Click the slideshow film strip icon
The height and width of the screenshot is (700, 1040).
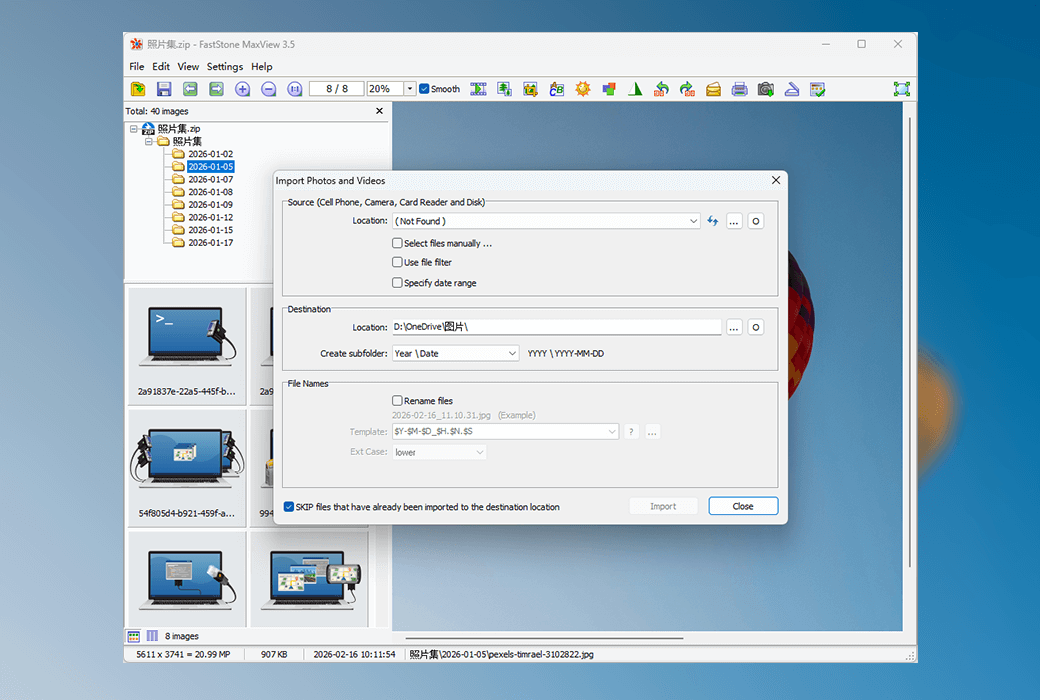coord(478,89)
